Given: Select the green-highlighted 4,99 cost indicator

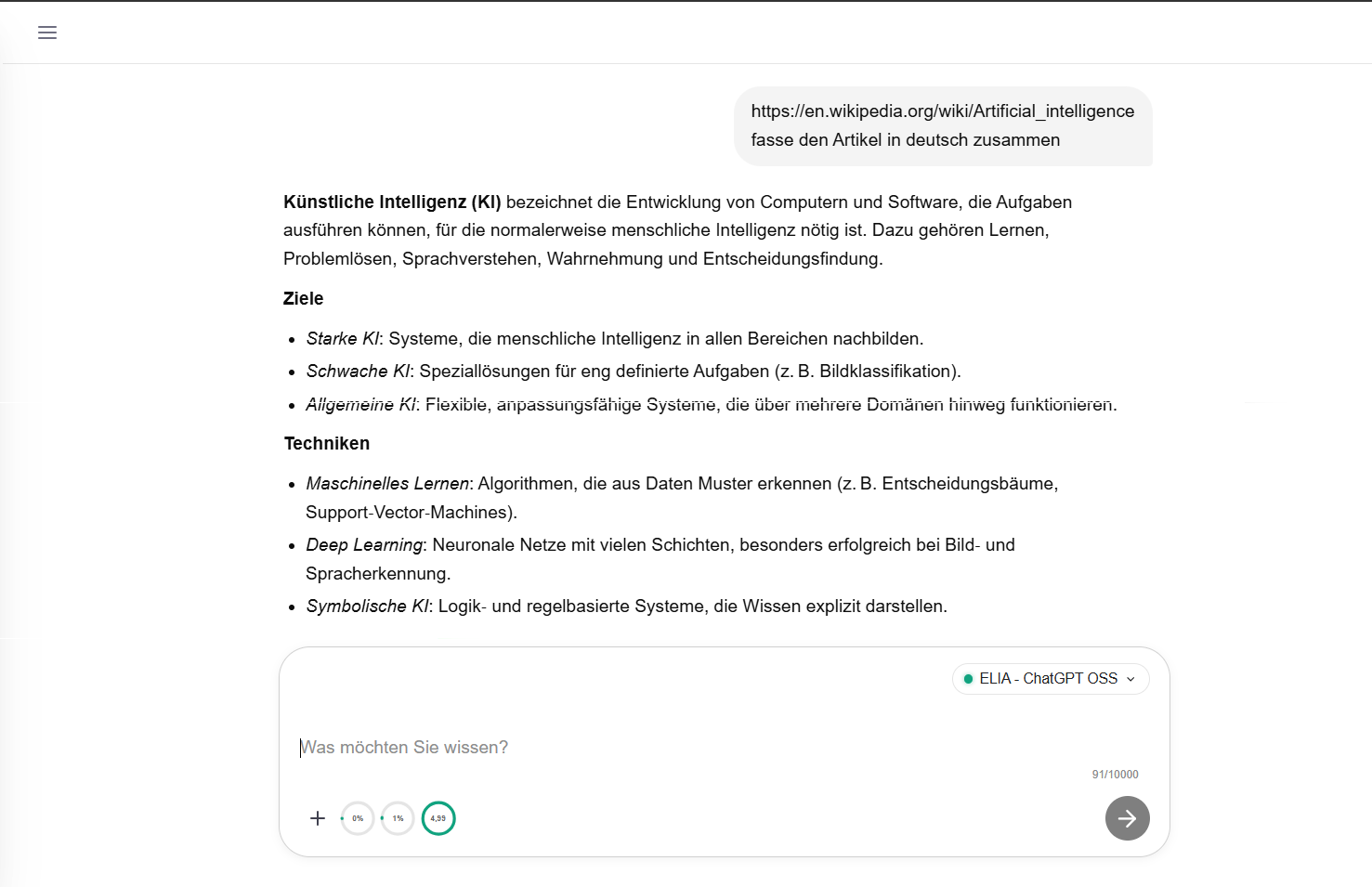Looking at the screenshot, I should pos(438,818).
